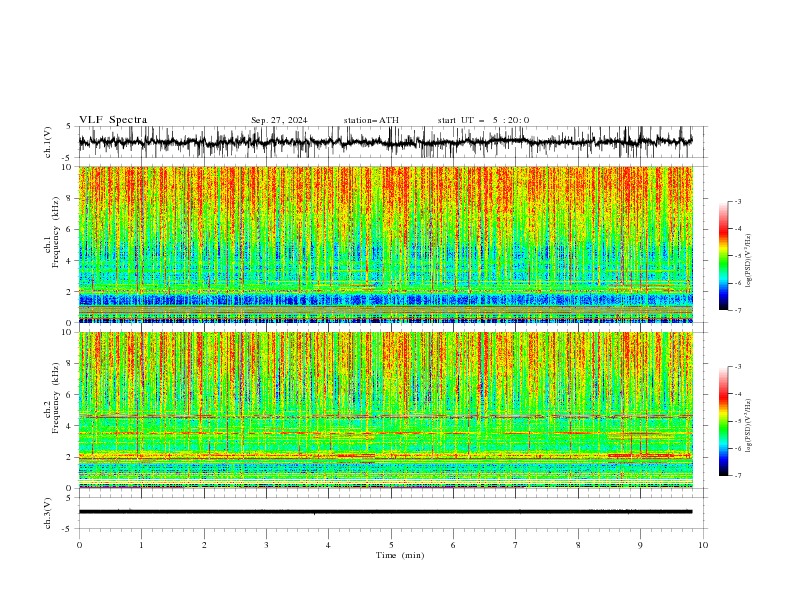
Task: Click the ch.1(V) axis '-5' tick
Action: [68, 158]
